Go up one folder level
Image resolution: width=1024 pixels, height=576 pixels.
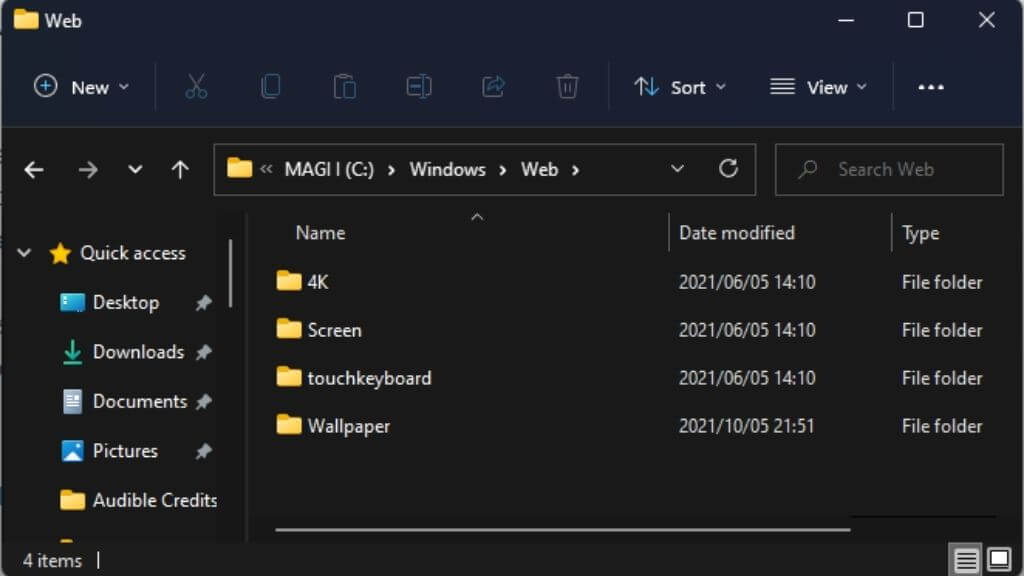click(x=180, y=170)
